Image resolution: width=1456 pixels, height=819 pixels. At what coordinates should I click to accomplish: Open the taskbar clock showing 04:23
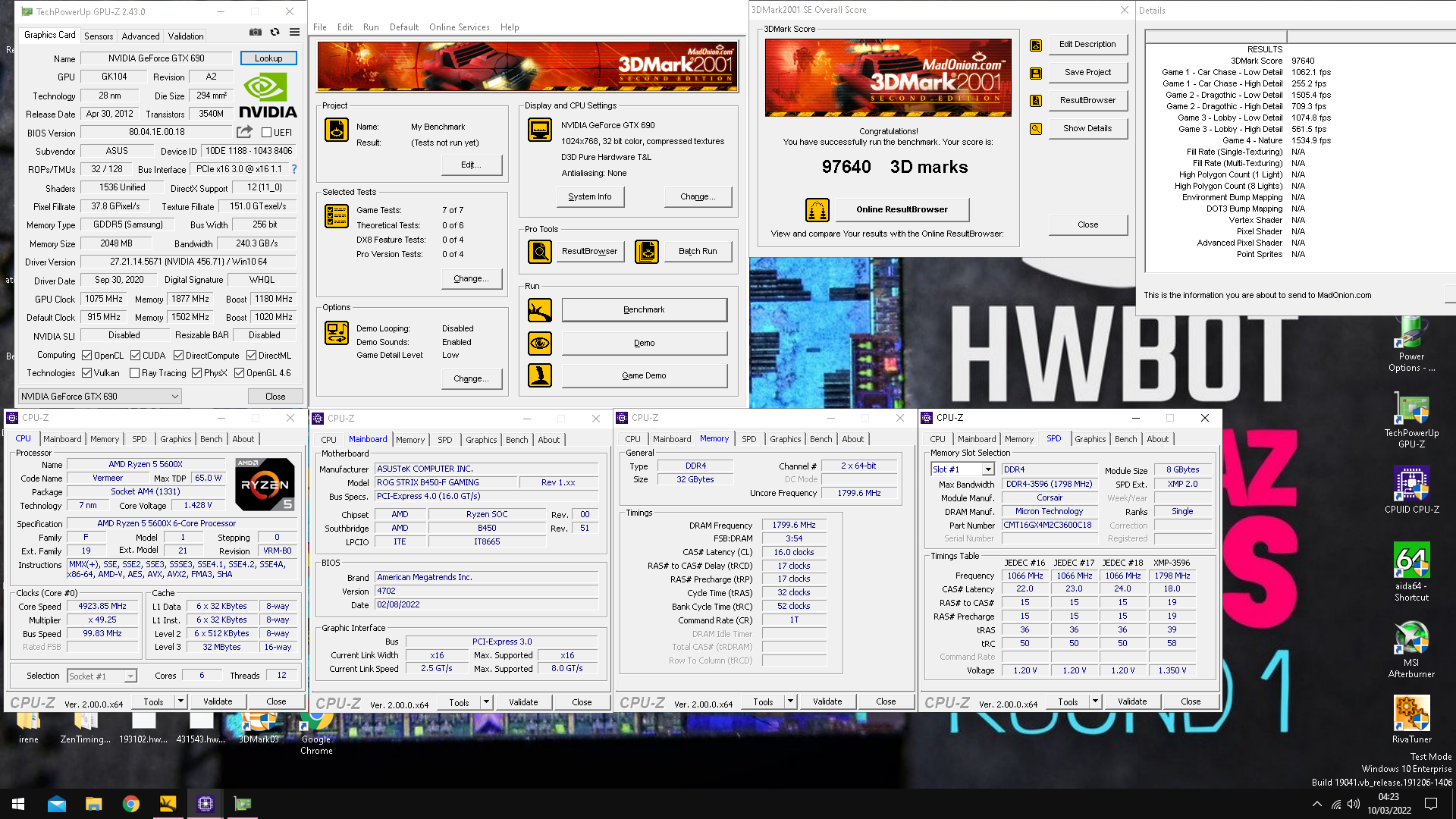pos(1389,804)
